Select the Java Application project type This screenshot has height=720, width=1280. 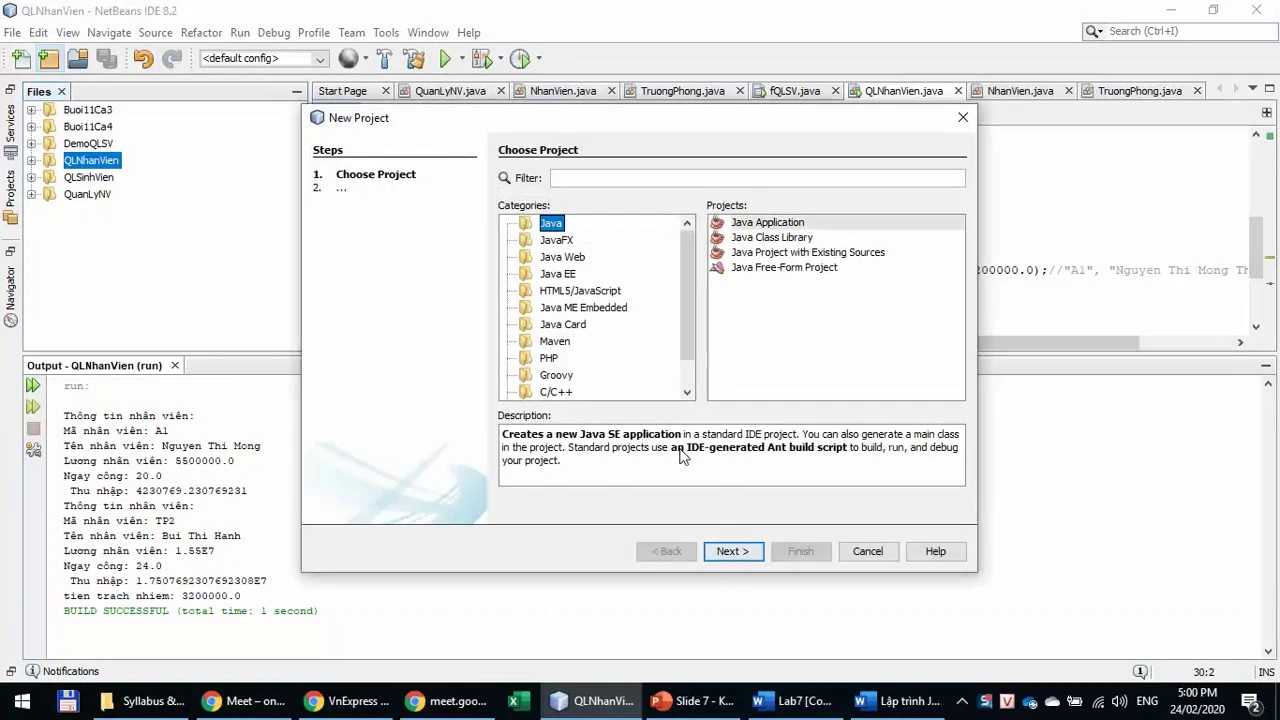[767, 223]
